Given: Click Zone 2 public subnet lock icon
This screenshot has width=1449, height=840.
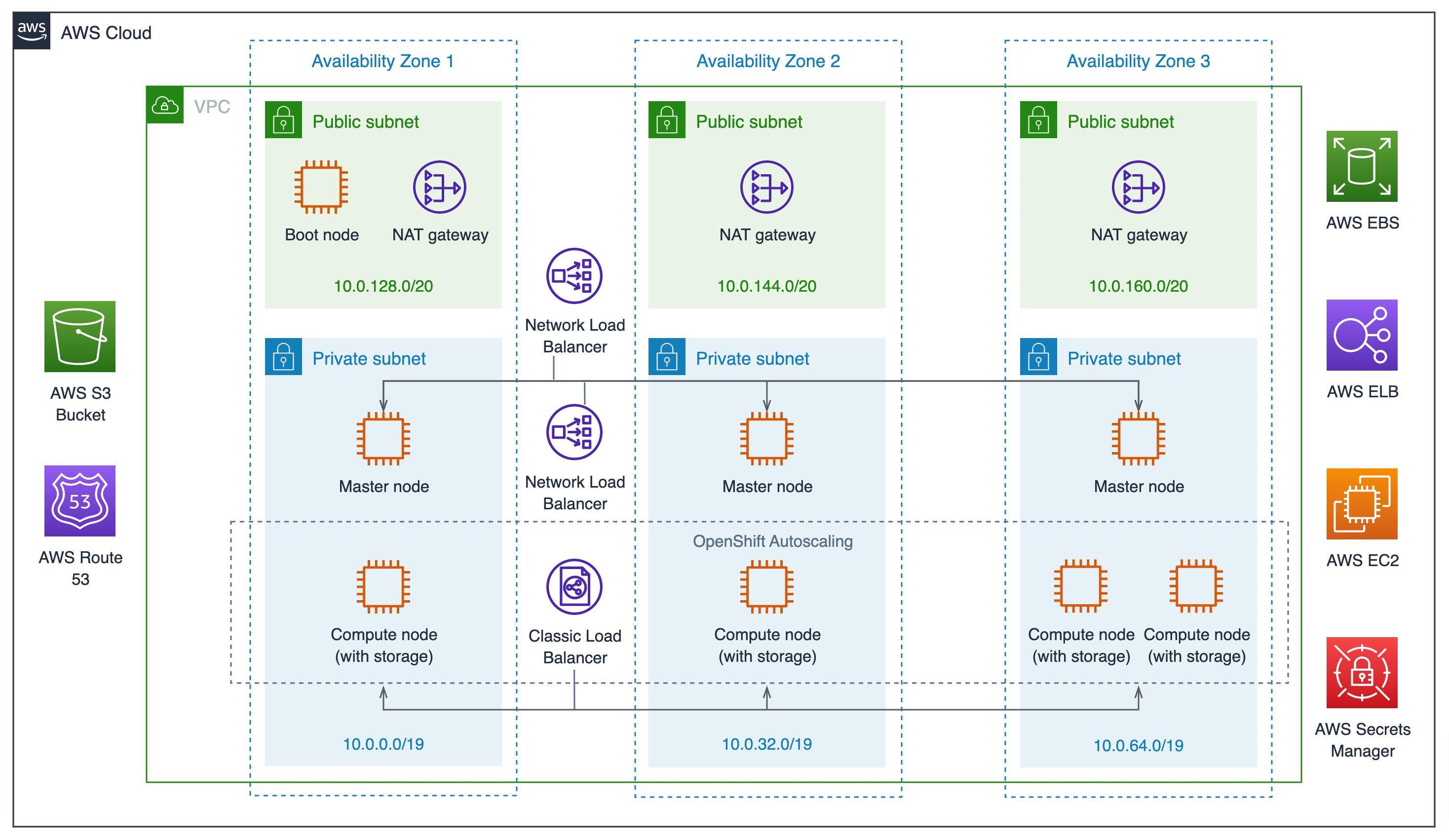Looking at the screenshot, I should pos(667,119).
